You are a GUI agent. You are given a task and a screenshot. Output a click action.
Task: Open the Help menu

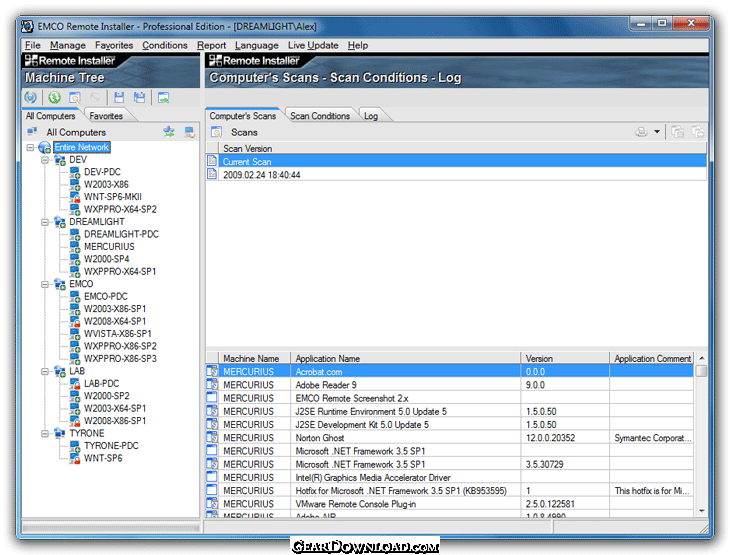coord(358,45)
